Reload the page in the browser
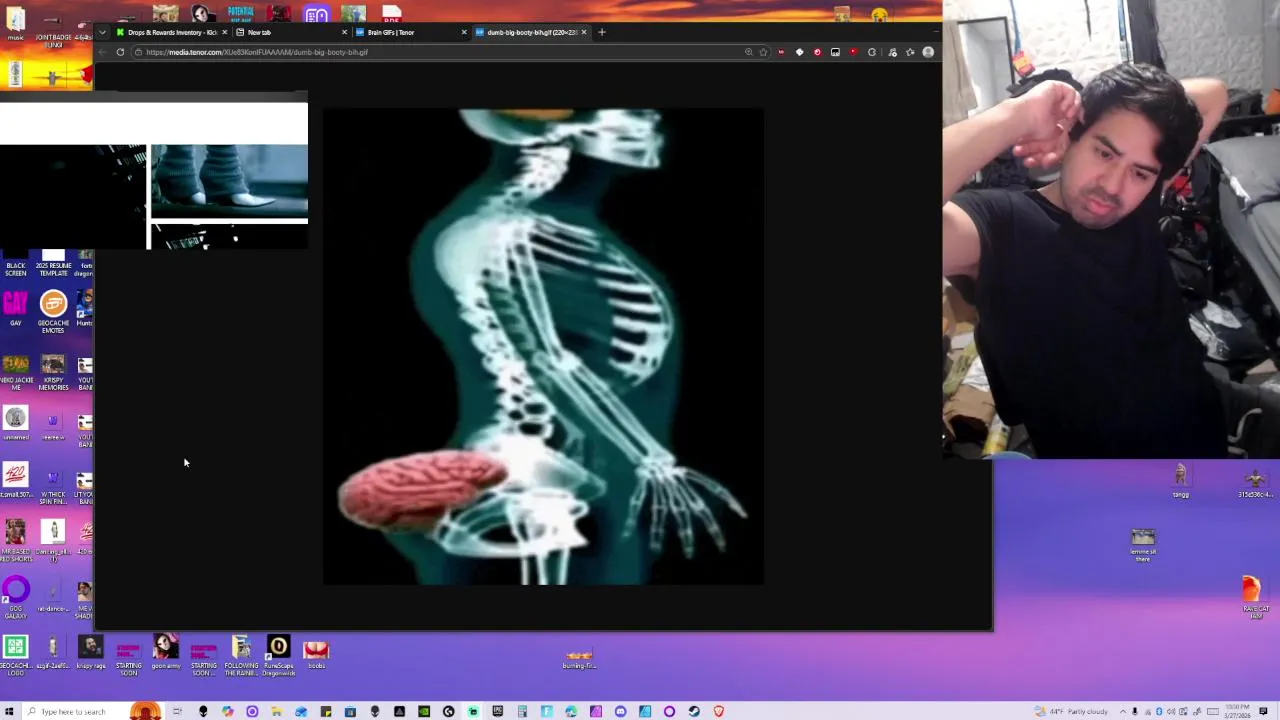This screenshot has height=720, width=1280. tap(120, 52)
